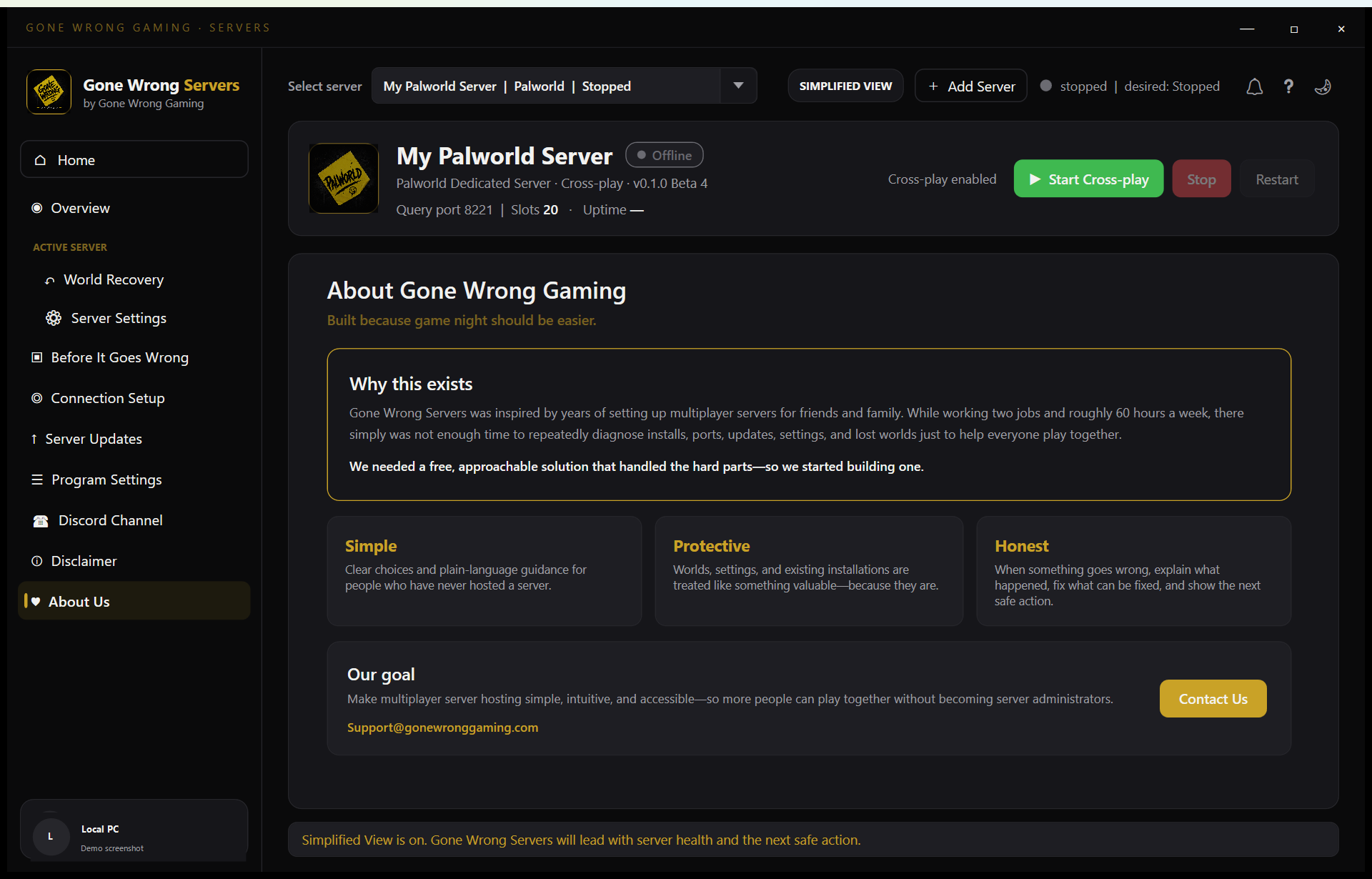Open the Support@gonewronggaming.com email link
Image resolution: width=1372 pixels, height=879 pixels.
442,727
